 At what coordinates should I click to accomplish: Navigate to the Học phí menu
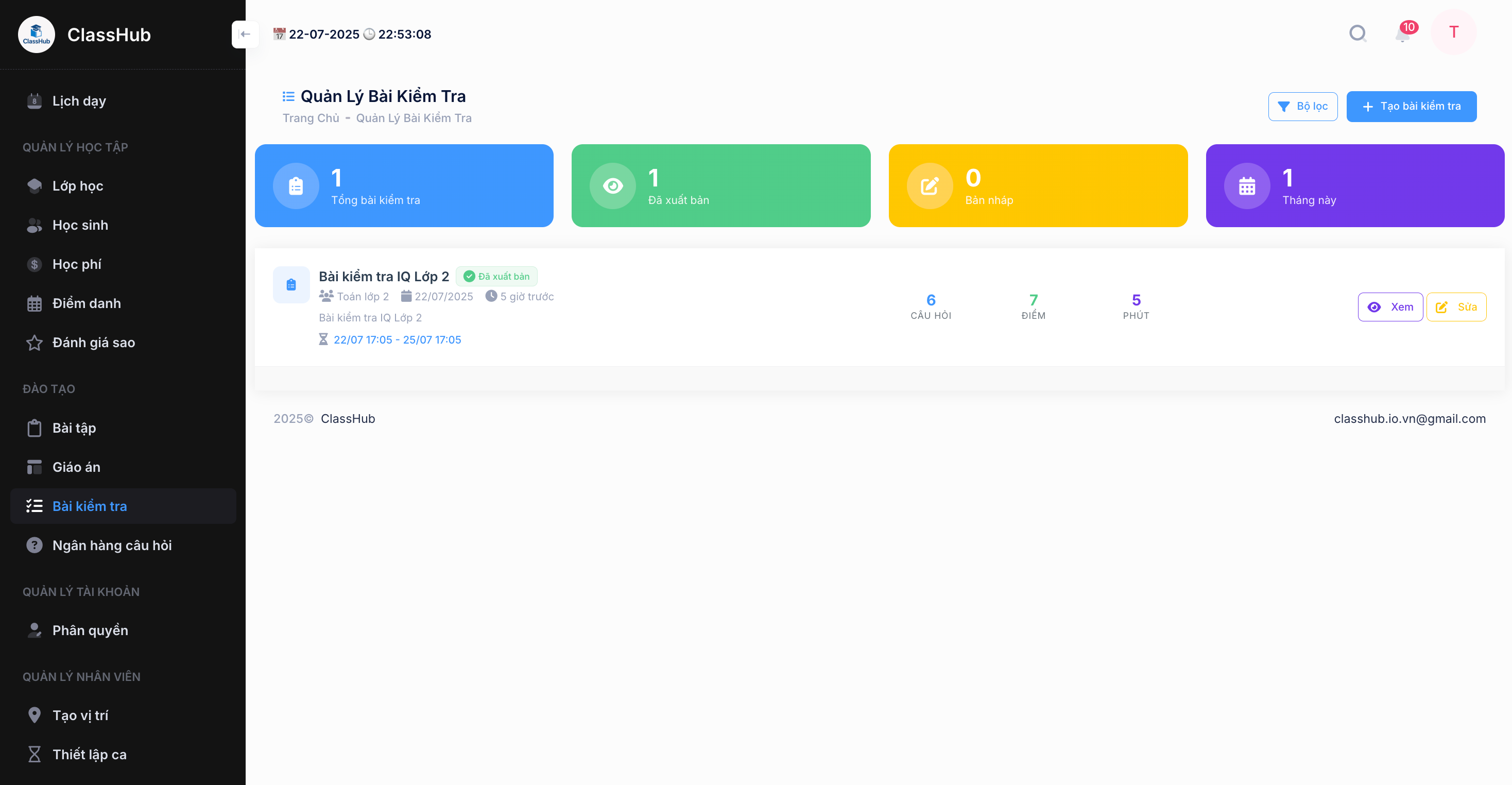(x=123, y=264)
